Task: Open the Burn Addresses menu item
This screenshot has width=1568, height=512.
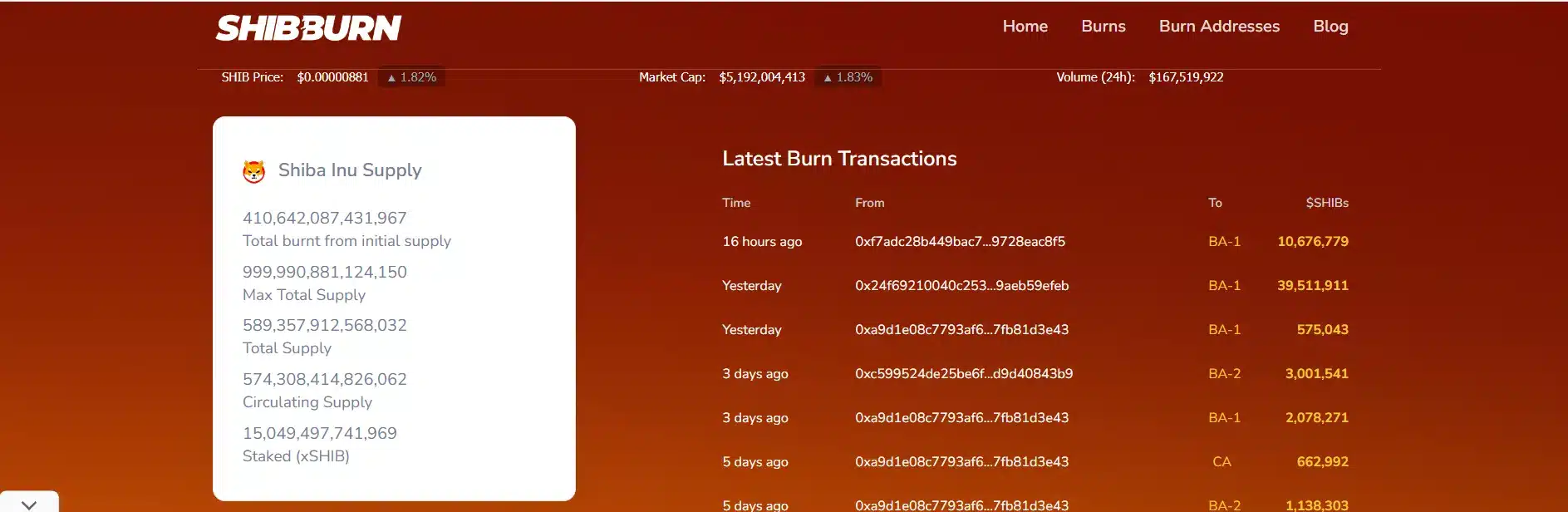Action: pyautogui.click(x=1219, y=26)
